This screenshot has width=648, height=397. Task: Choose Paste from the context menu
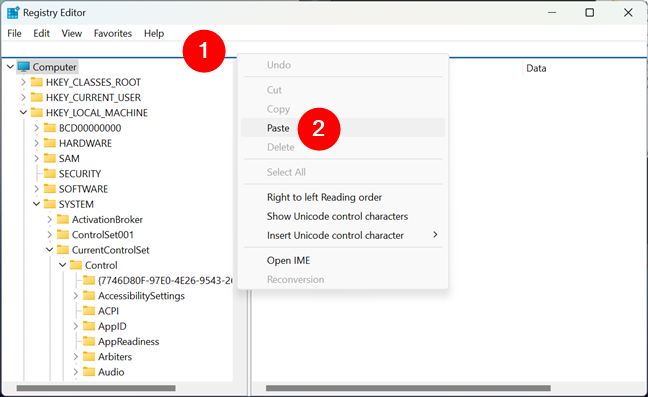pos(343,128)
